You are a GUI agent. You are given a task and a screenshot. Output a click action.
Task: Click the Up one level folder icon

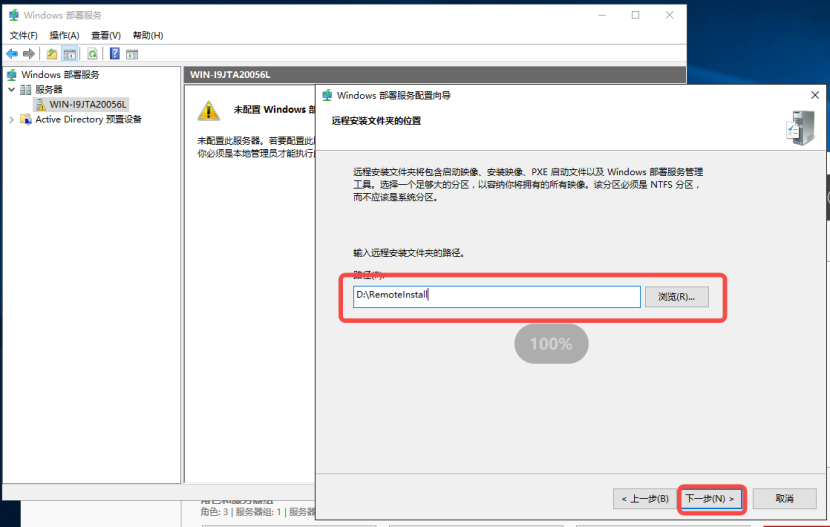pos(52,54)
